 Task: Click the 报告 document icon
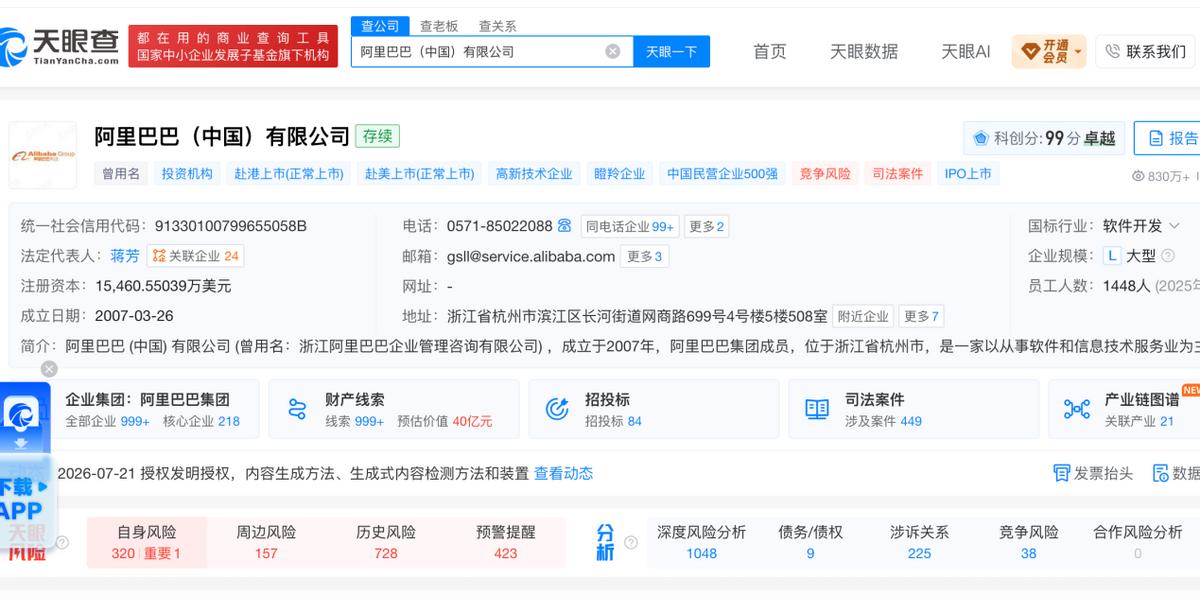pos(1155,138)
